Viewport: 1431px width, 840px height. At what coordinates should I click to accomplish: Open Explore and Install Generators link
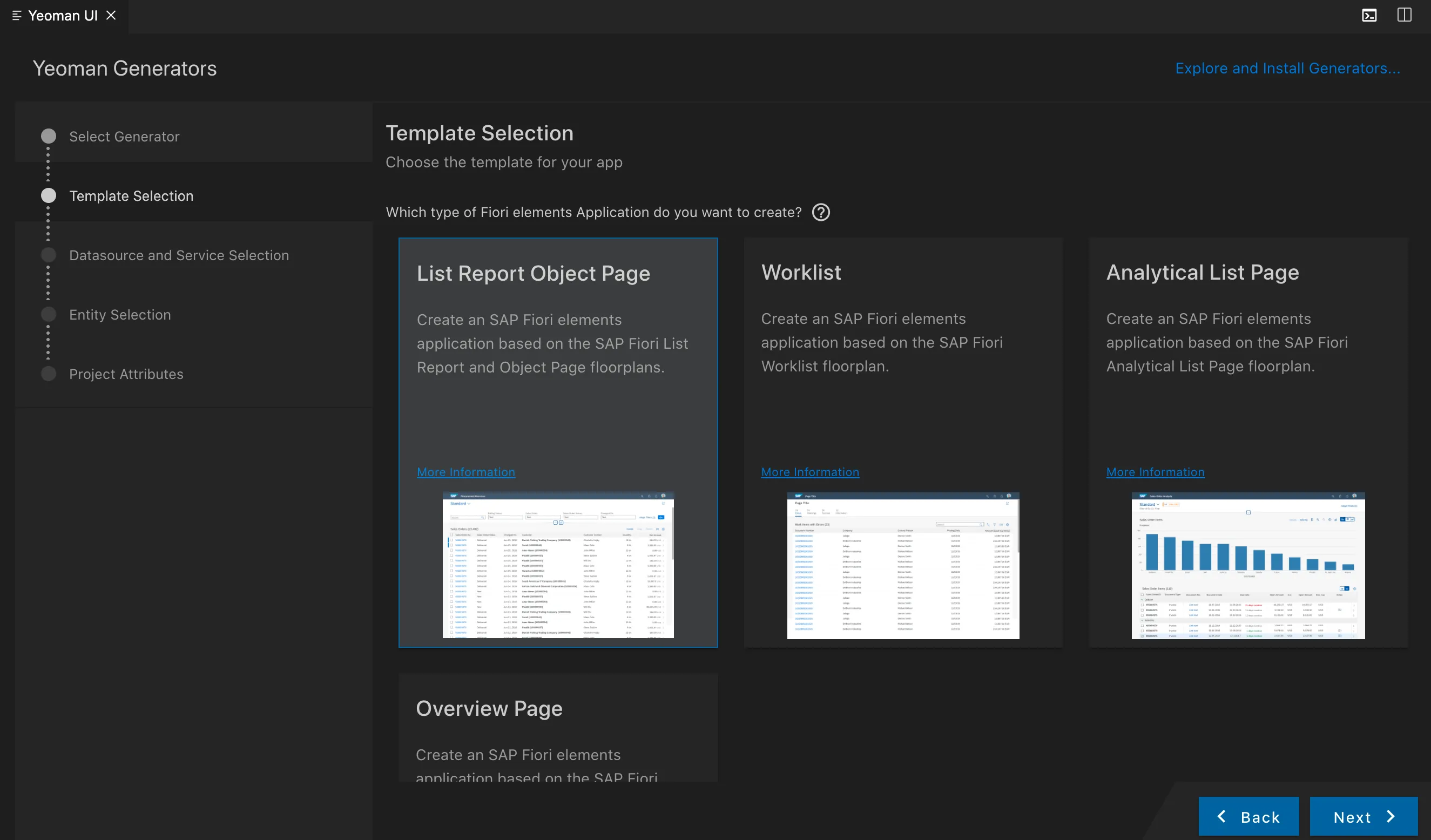1287,68
